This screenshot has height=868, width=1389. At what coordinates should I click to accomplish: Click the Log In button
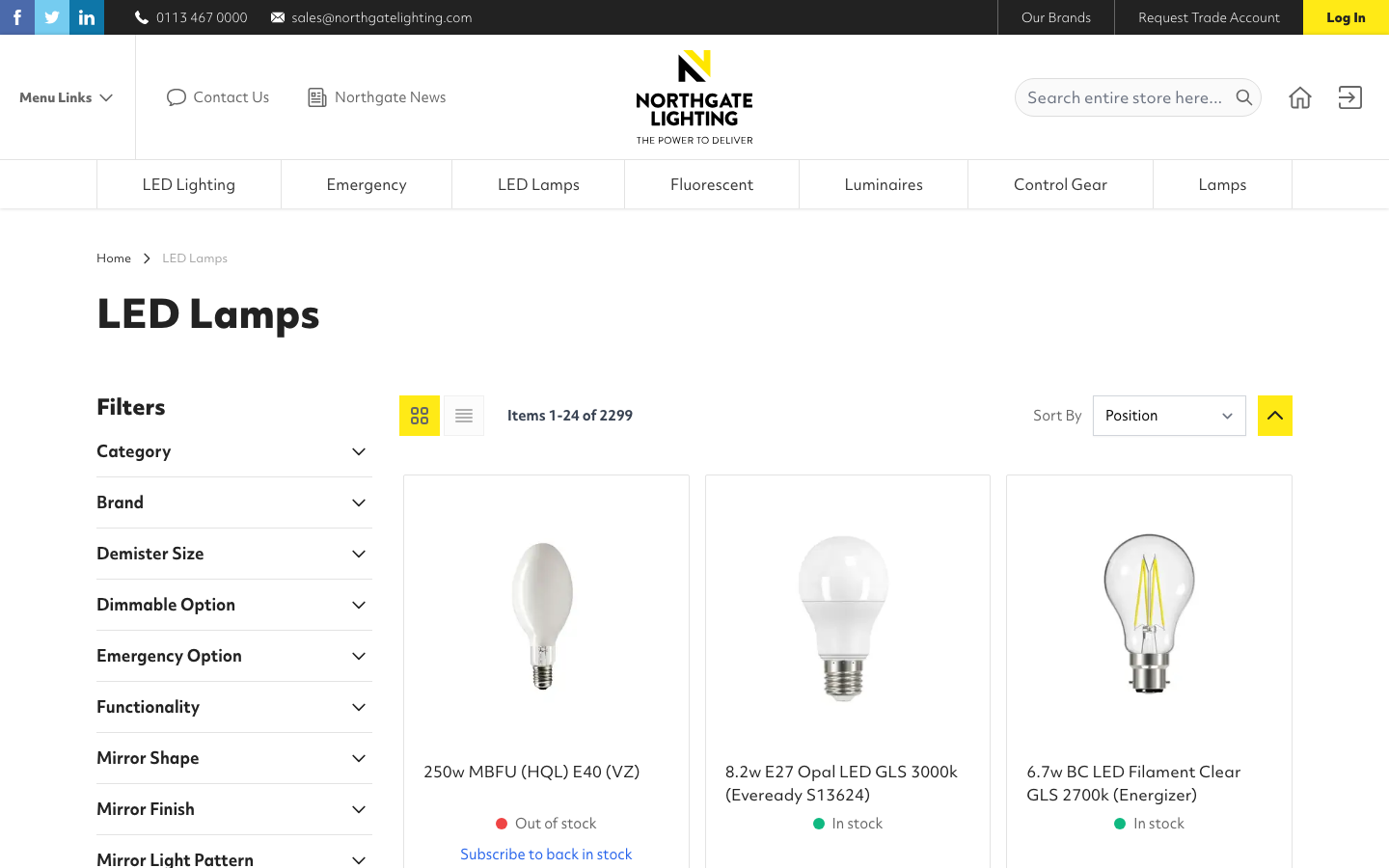click(x=1346, y=17)
